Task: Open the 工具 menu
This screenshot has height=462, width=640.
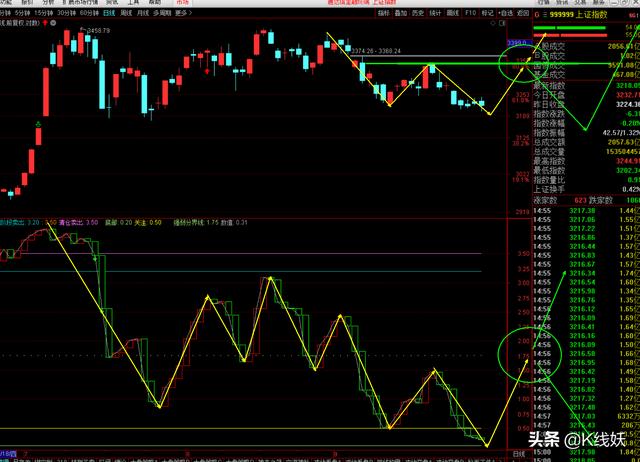Action: (x=133, y=2)
